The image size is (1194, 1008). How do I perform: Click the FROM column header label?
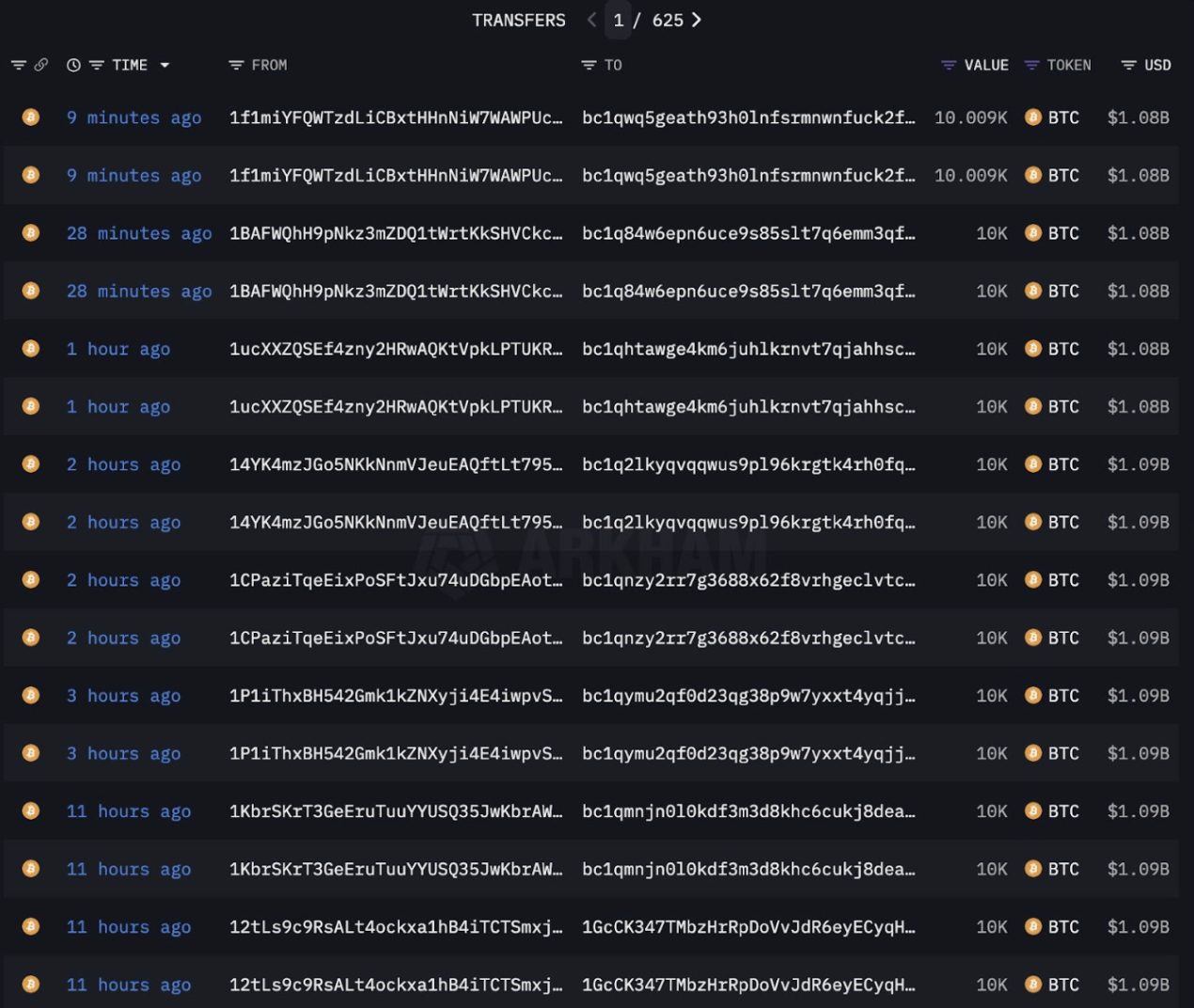pyautogui.click(x=269, y=65)
